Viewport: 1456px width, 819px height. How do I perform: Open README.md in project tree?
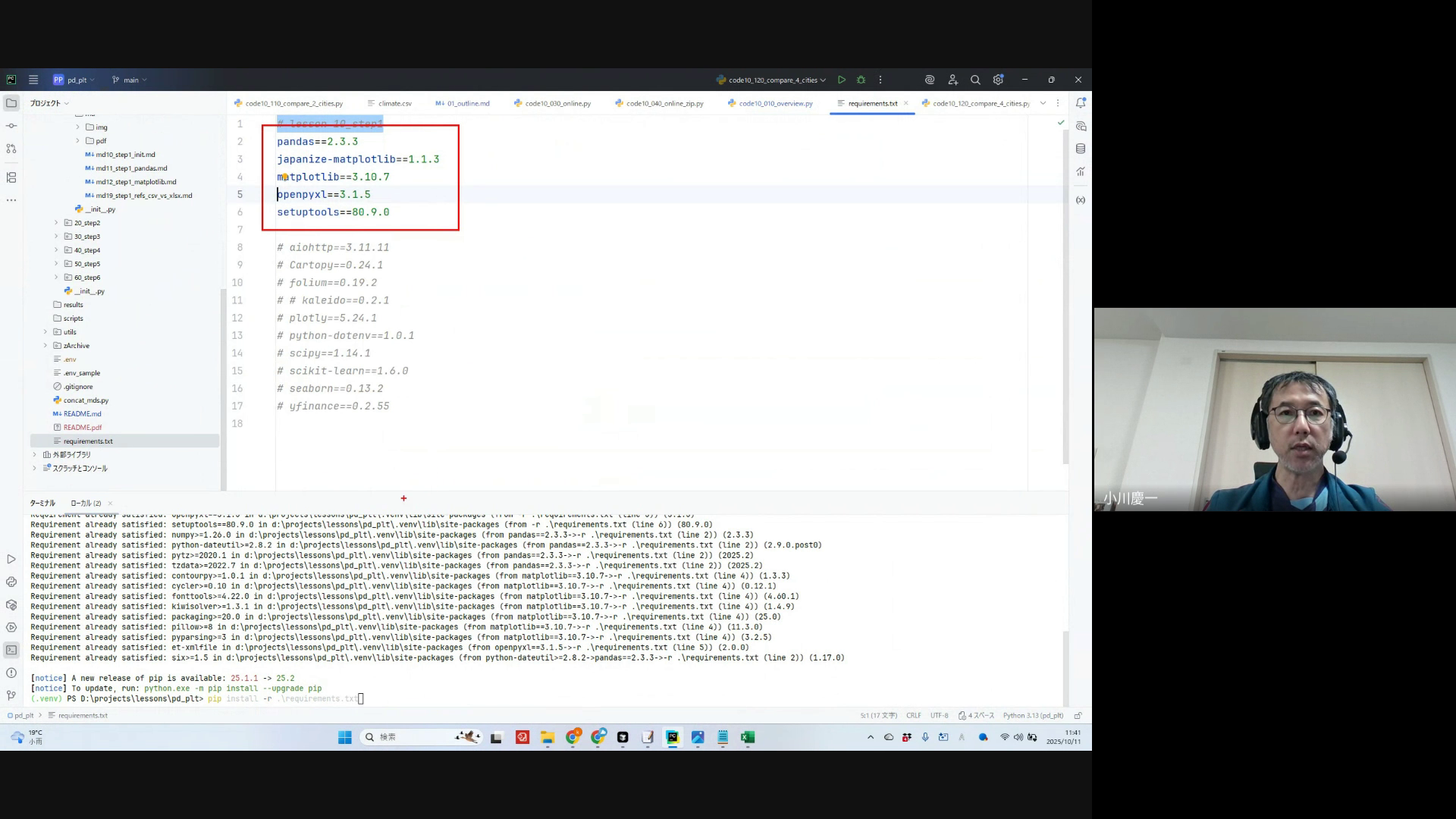coord(82,414)
